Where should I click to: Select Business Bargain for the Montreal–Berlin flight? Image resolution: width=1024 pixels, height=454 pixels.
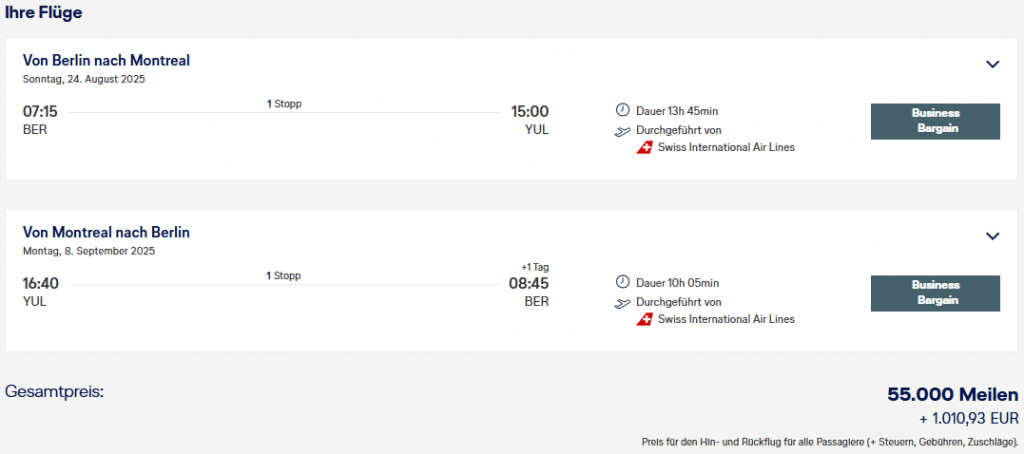click(935, 293)
